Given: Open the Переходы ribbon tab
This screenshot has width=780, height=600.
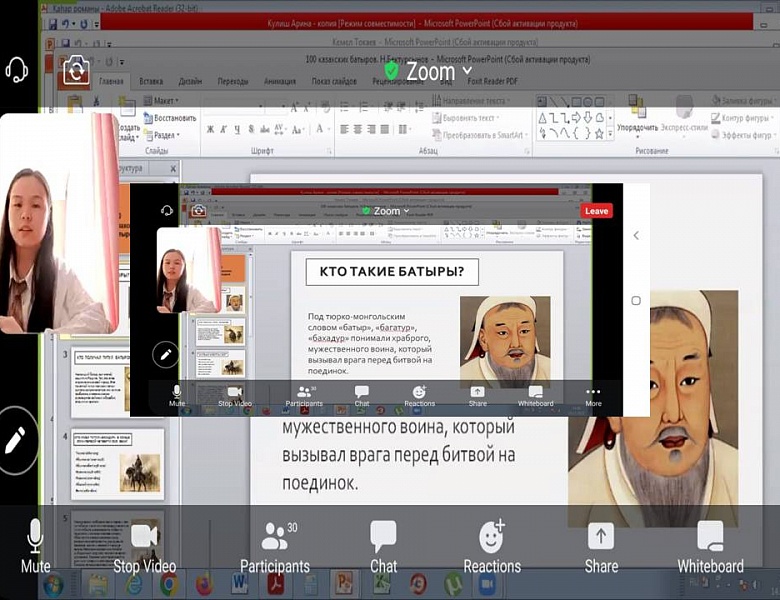Looking at the screenshot, I should tap(233, 81).
